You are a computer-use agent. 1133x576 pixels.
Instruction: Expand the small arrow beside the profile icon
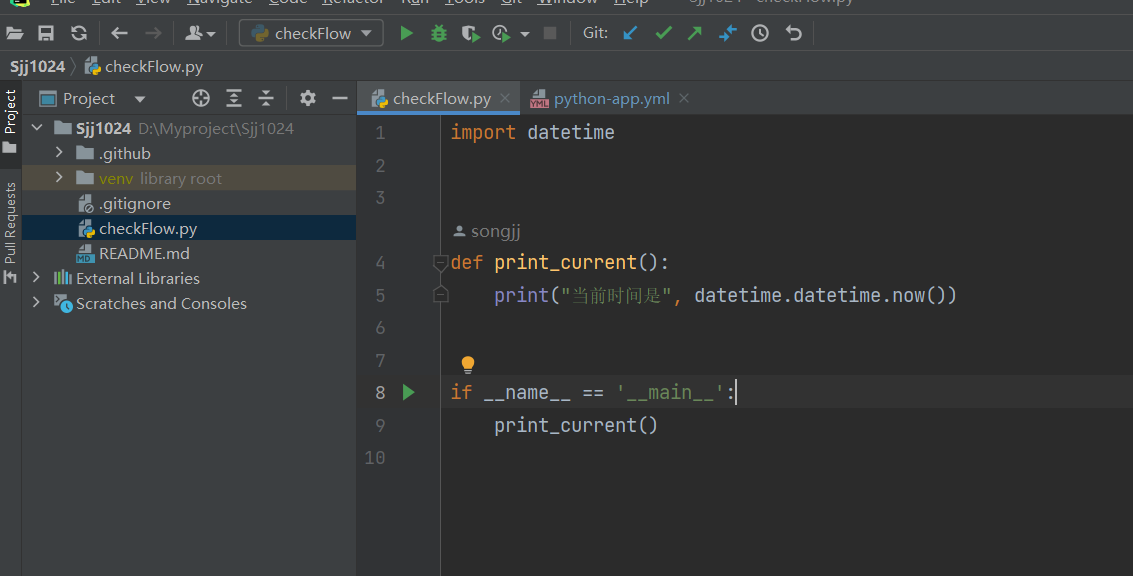coord(525,34)
